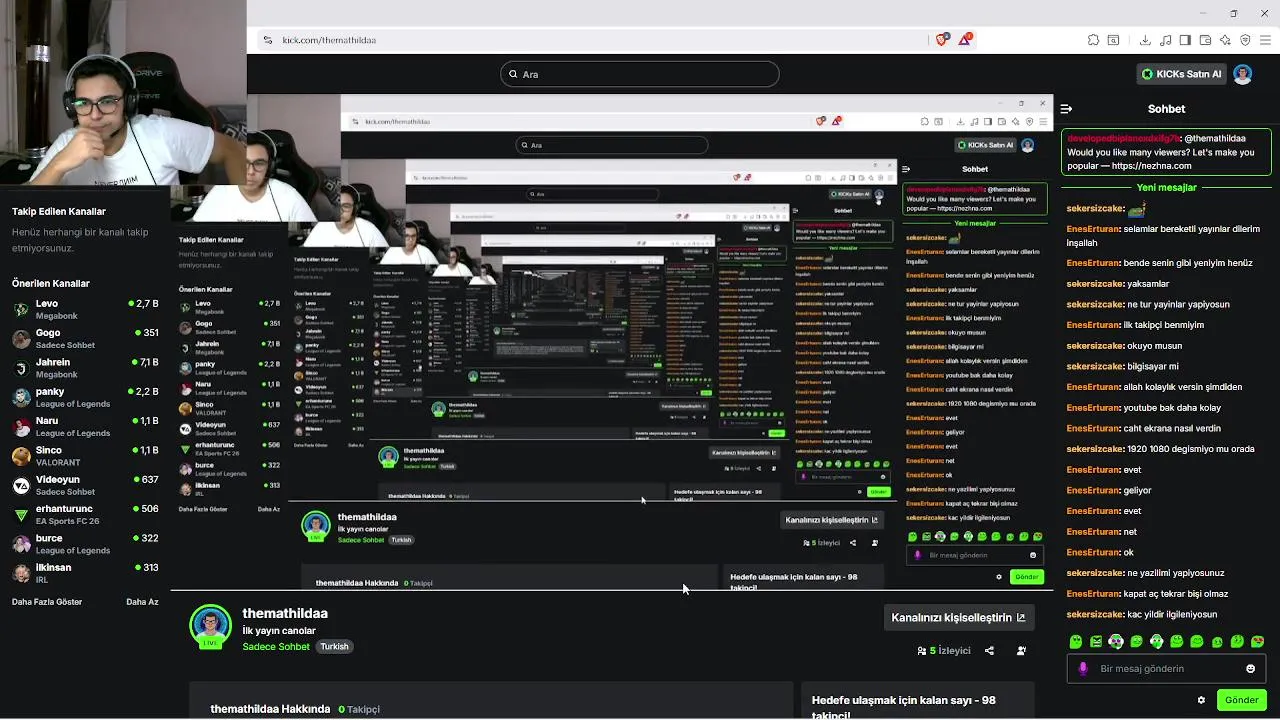Open Gogo channel in recommended list
This screenshot has height=720, width=1280.
coord(86,339)
